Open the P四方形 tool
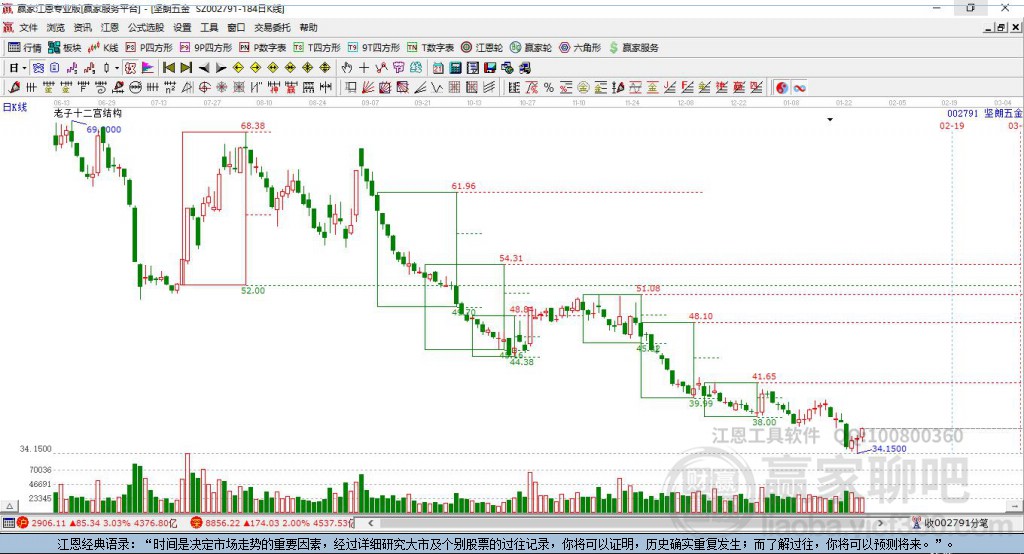 tap(149, 48)
